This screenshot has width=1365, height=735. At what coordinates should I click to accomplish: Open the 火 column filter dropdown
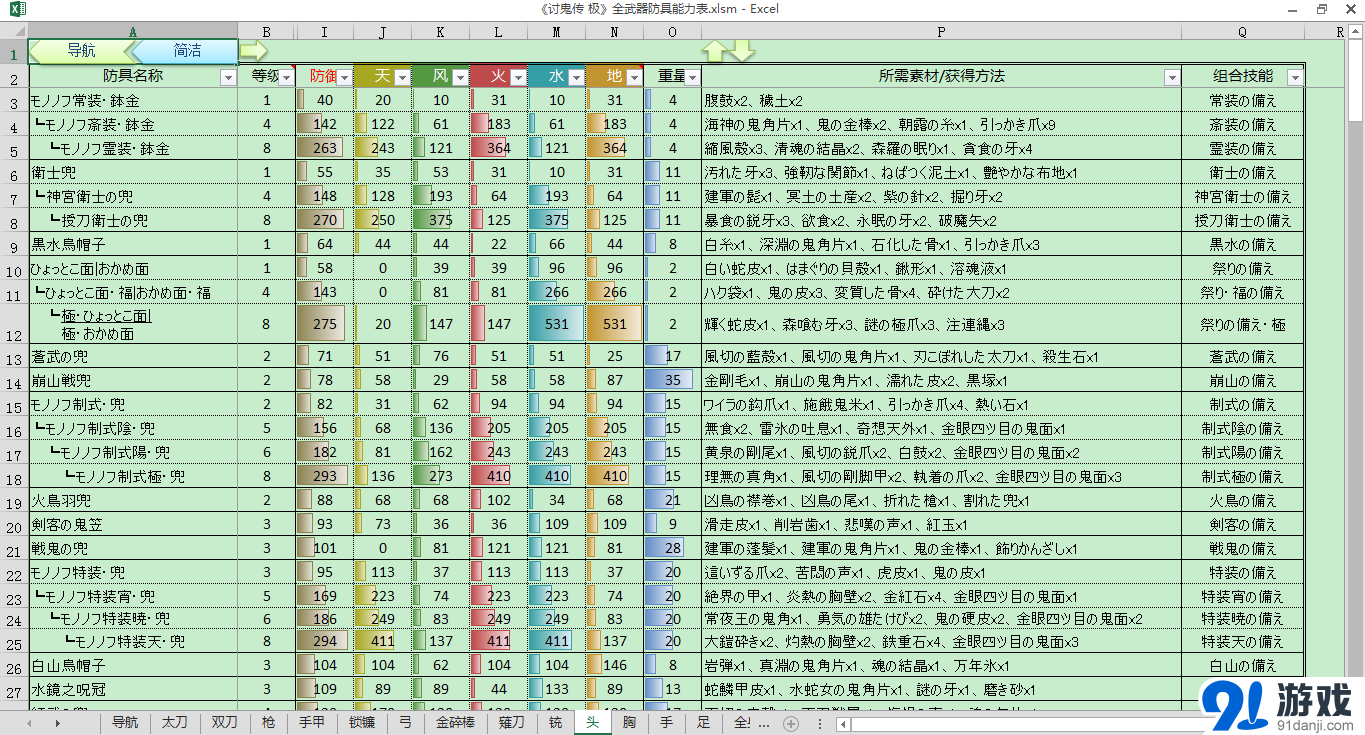coord(518,77)
